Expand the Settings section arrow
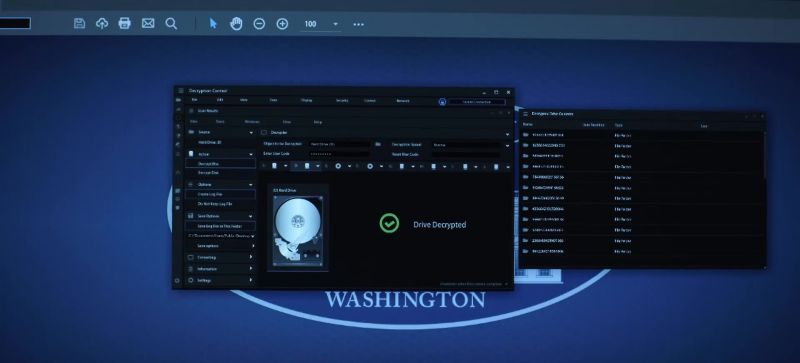Image resolution: width=800 pixels, height=363 pixels. (x=252, y=280)
